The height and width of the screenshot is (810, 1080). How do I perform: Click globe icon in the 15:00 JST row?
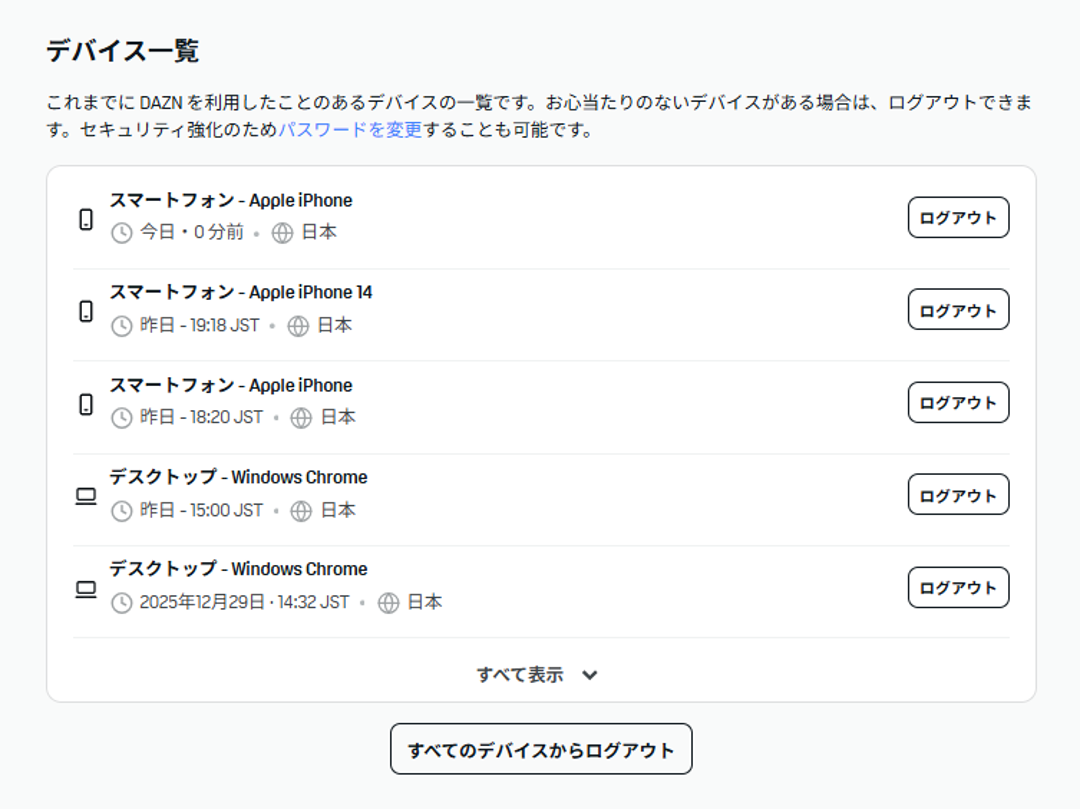(301, 511)
